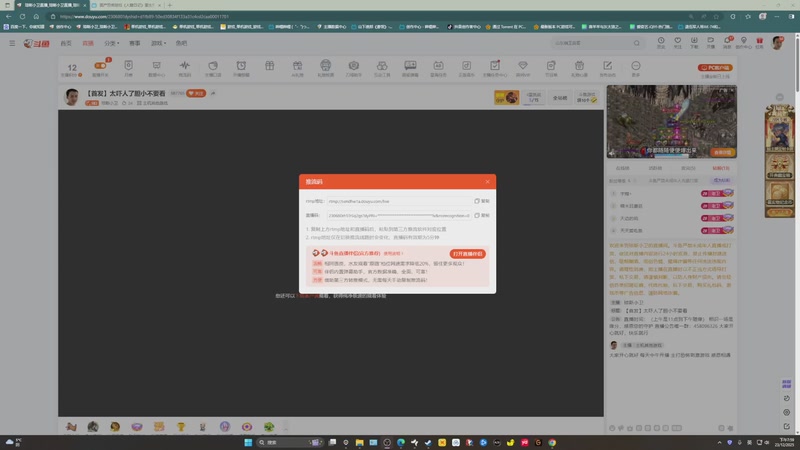Open the history clock icon
The width and height of the screenshot is (800, 450).
pos(661,40)
